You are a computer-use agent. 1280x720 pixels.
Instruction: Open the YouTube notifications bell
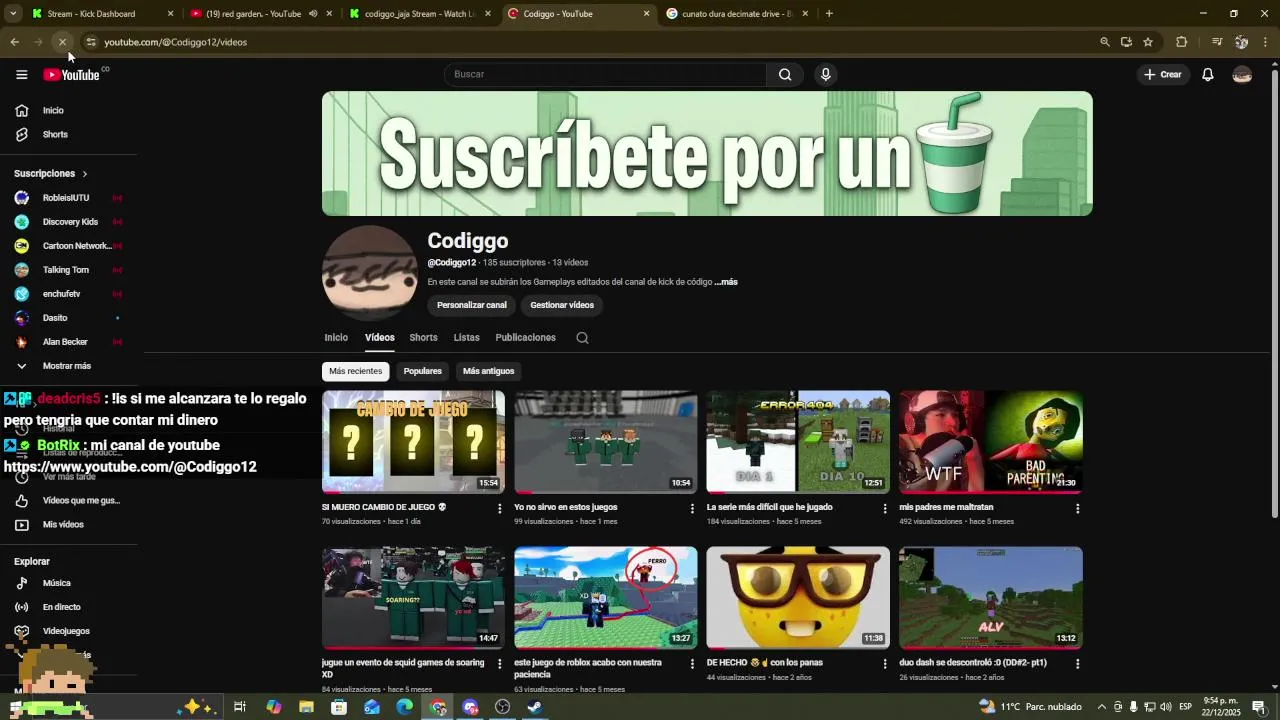click(x=1207, y=75)
